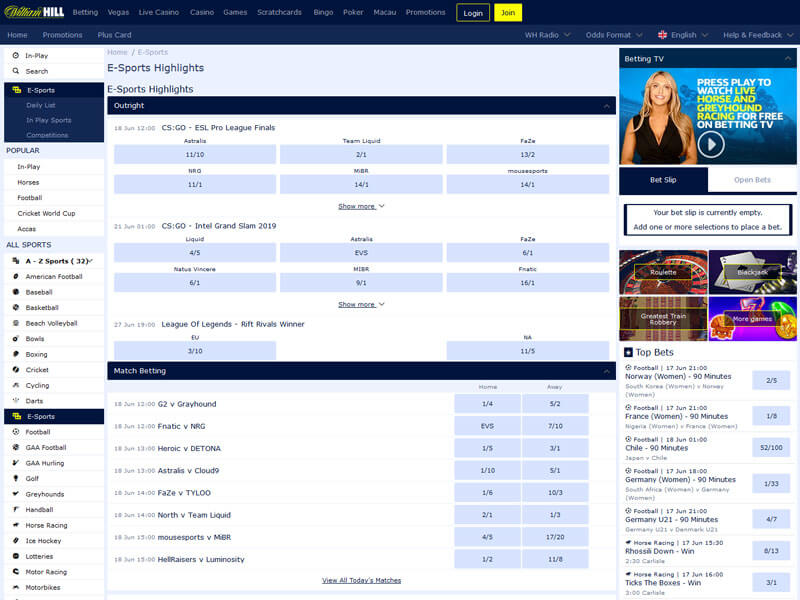This screenshot has height=600, width=800.
Task: Click the UK flag language icon
Action: (662, 35)
